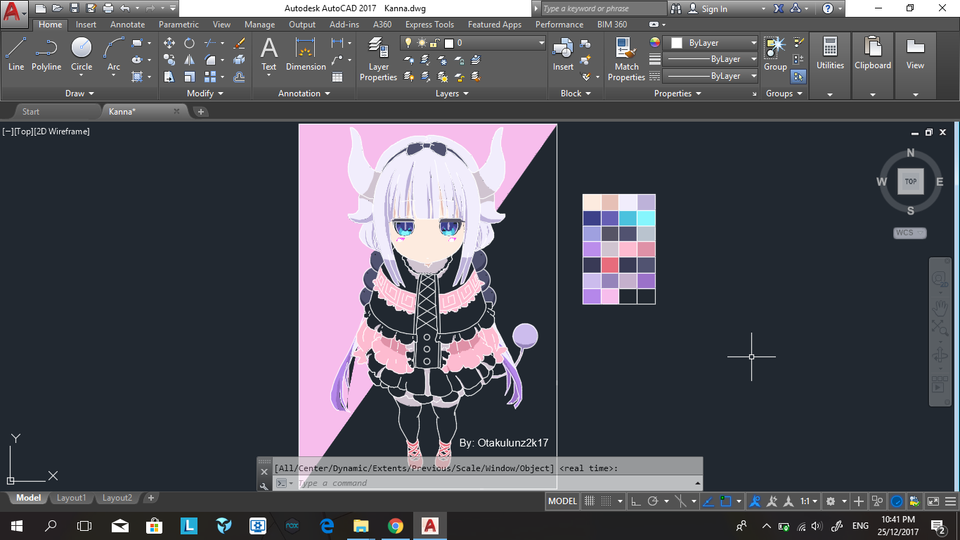Toggle snap mode dotted grid icon
The height and width of the screenshot is (540, 960).
606,501
